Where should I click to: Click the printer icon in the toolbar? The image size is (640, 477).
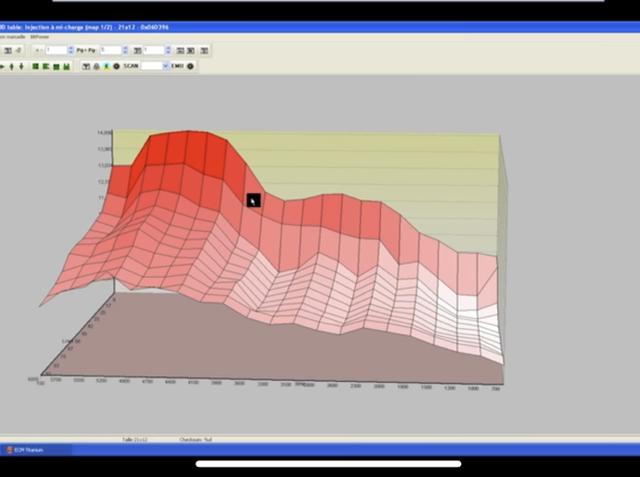coord(96,66)
